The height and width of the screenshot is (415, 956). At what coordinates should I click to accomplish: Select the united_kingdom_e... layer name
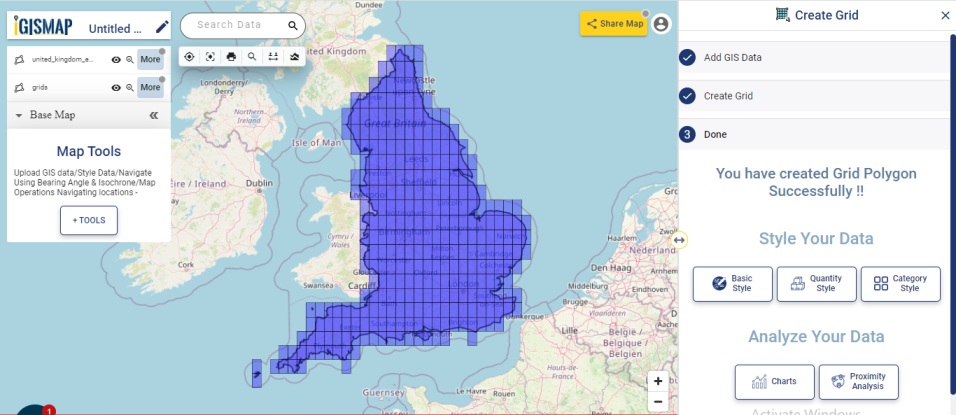pyautogui.click(x=63, y=60)
